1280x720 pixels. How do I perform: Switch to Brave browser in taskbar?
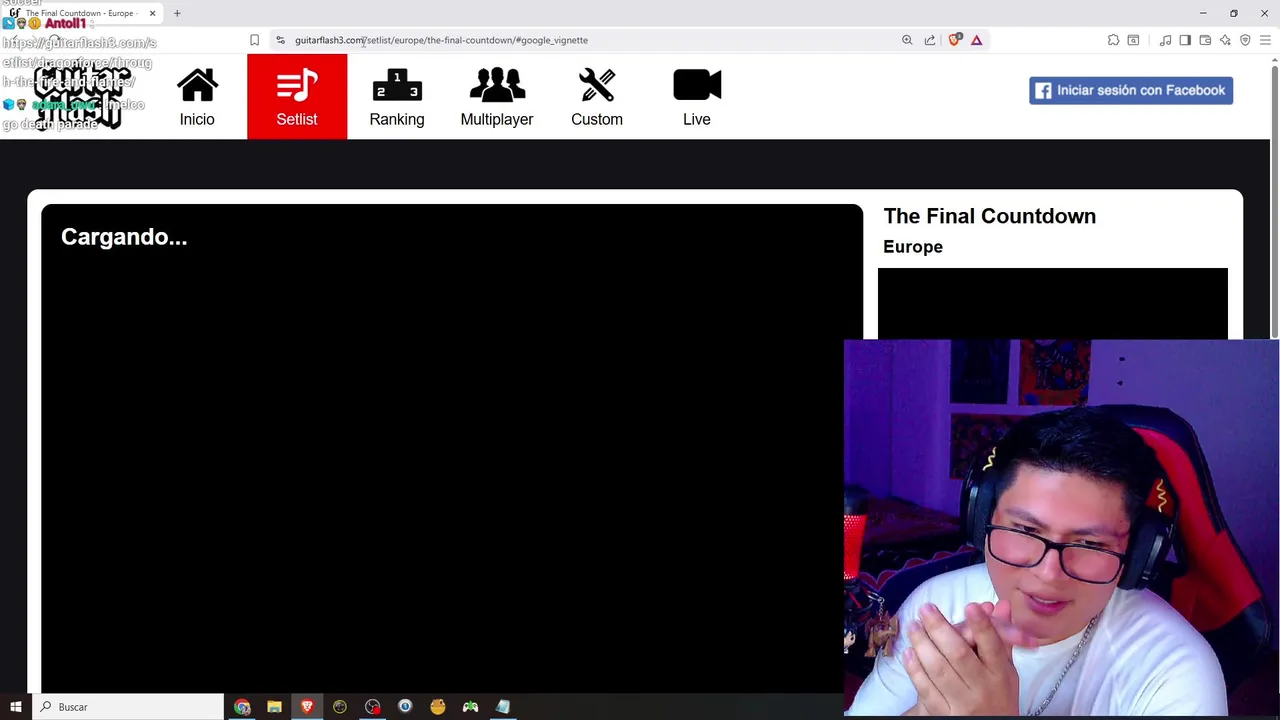coord(307,707)
